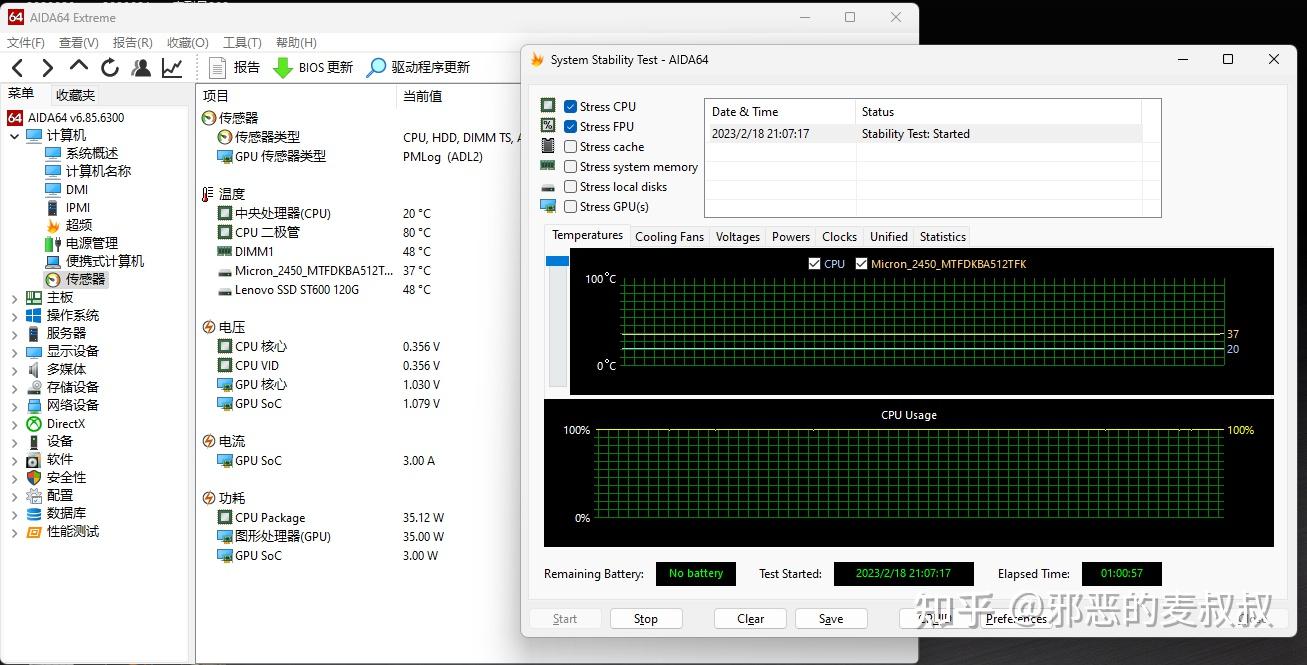Click the 报告 report toolbar button
Image resolution: width=1307 pixels, height=665 pixels.
[x=235, y=67]
